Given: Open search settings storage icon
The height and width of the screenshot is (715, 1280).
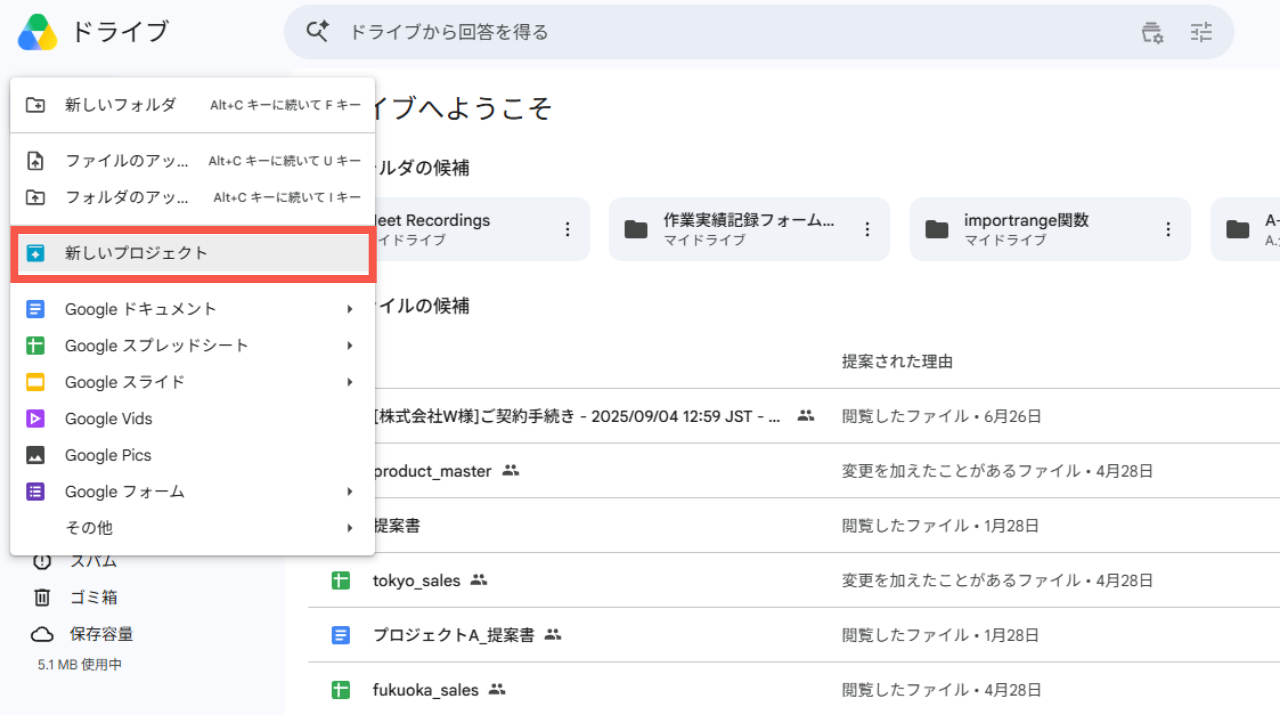Looking at the screenshot, I should coord(1152,32).
